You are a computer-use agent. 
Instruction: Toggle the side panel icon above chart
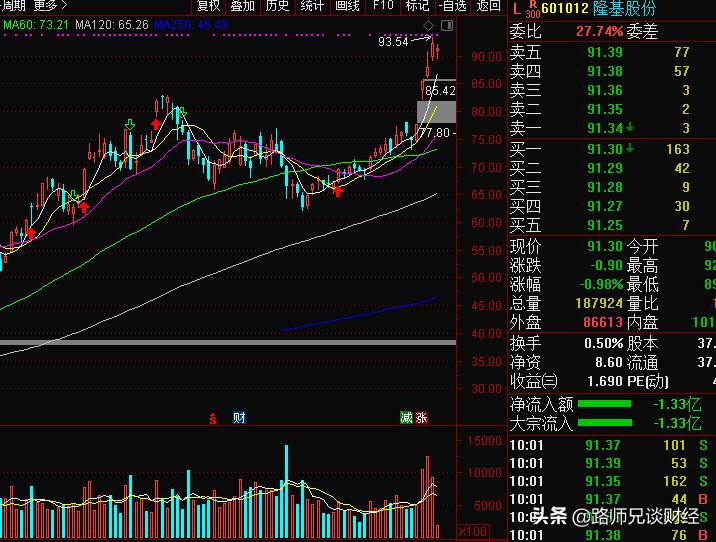pyautogui.click(x=447, y=26)
